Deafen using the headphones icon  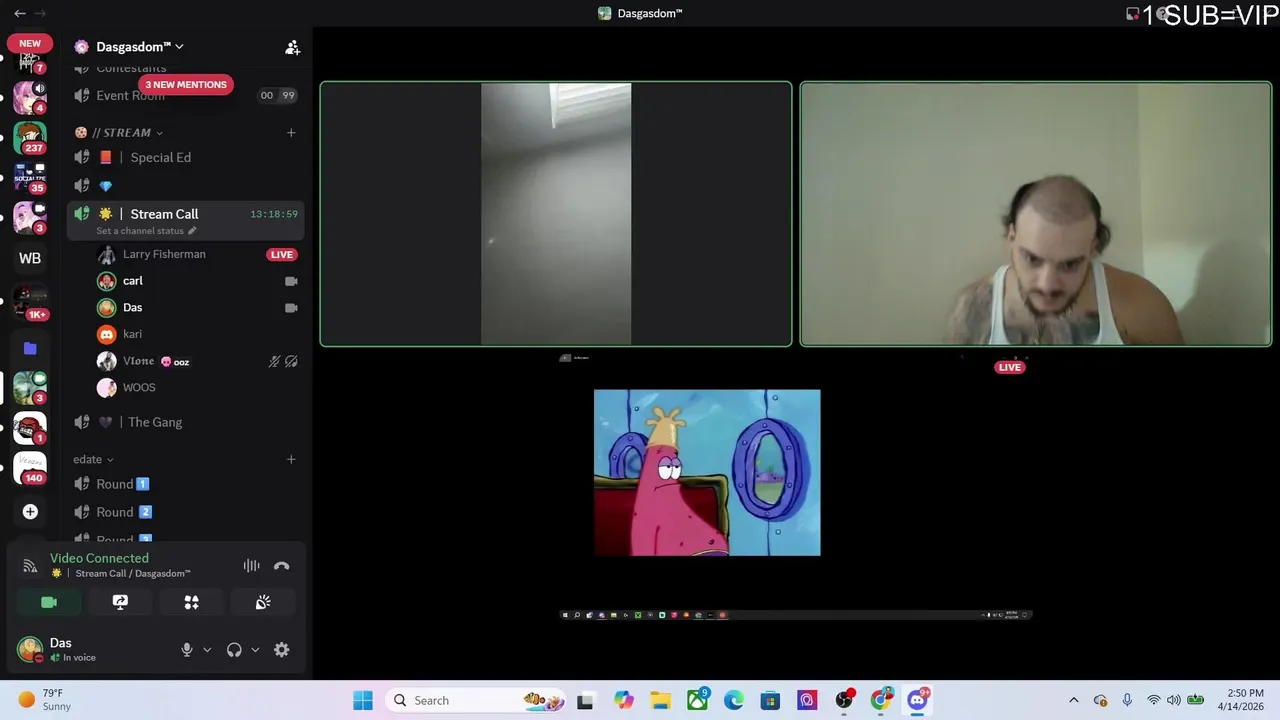(x=234, y=649)
